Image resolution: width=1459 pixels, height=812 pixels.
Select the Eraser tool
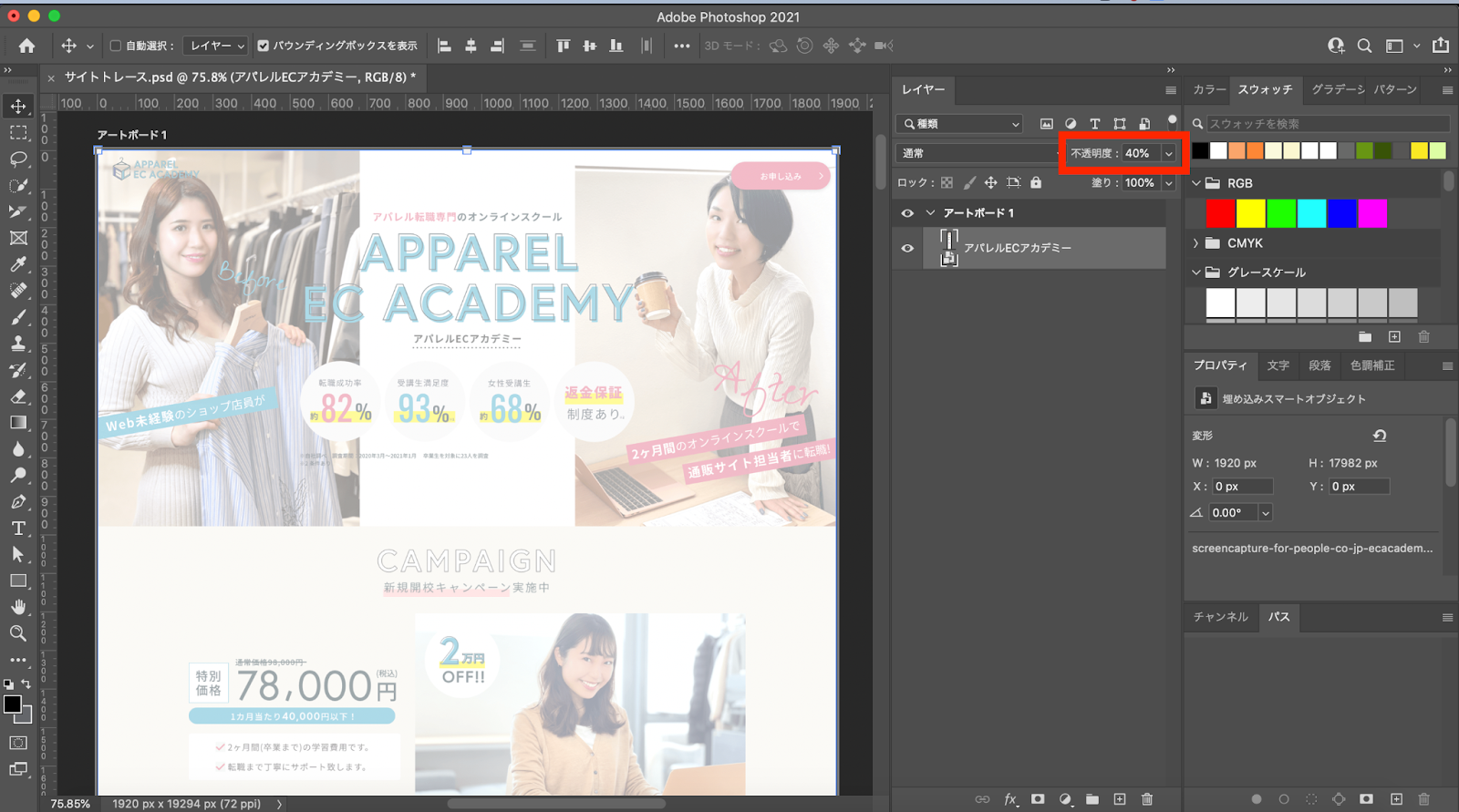[x=18, y=396]
